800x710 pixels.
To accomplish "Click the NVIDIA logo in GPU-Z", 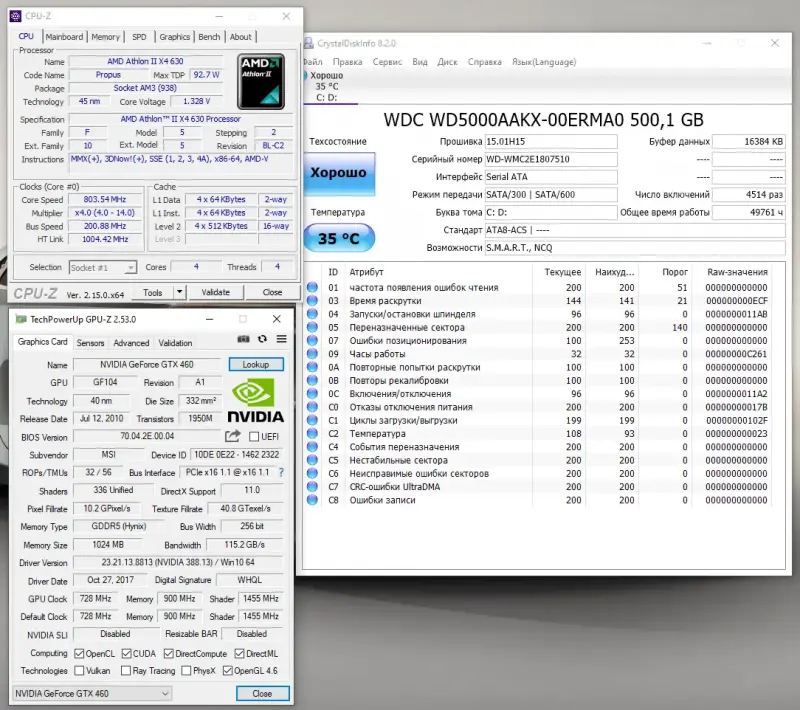I will [255, 400].
